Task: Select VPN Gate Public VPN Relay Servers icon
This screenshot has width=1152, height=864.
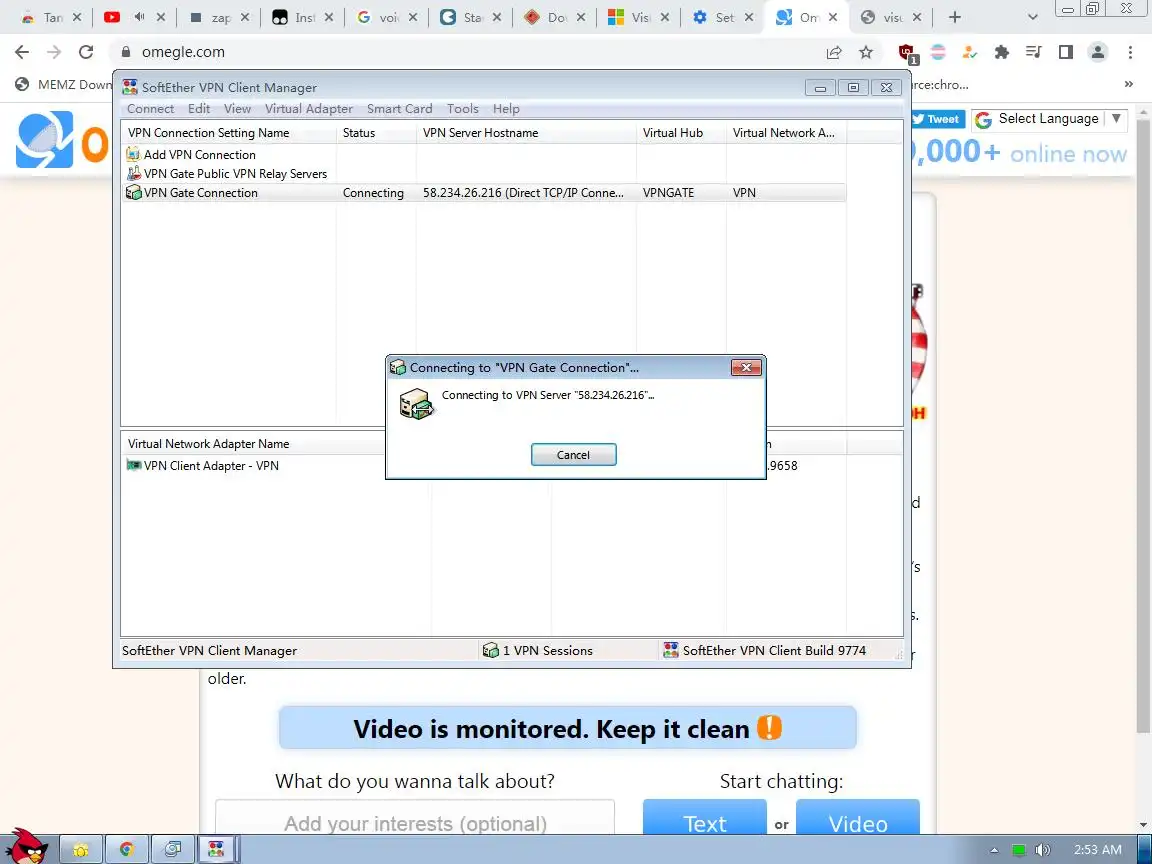Action: (x=133, y=173)
